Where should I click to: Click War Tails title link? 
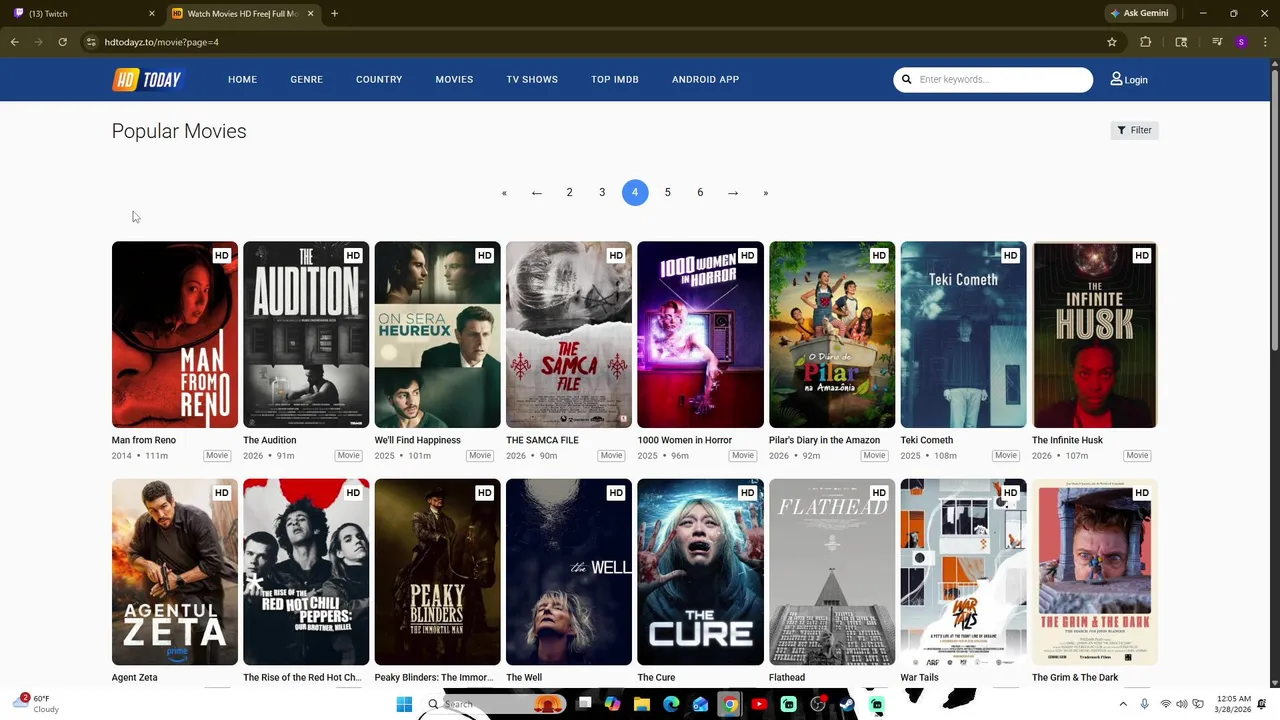[x=920, y=678]
